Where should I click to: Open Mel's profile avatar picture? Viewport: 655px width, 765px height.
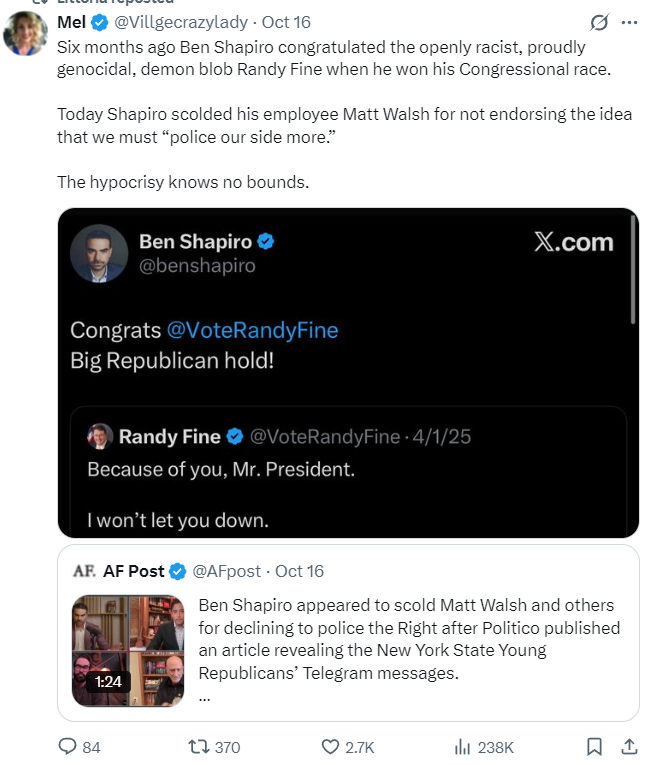(x=25, y=34)
